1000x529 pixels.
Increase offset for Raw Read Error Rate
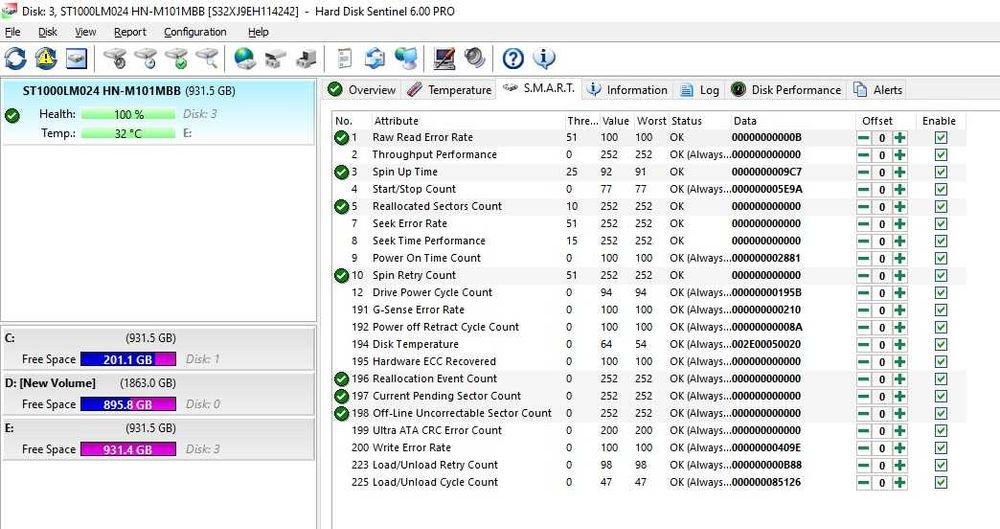click(x=900, y=138)
